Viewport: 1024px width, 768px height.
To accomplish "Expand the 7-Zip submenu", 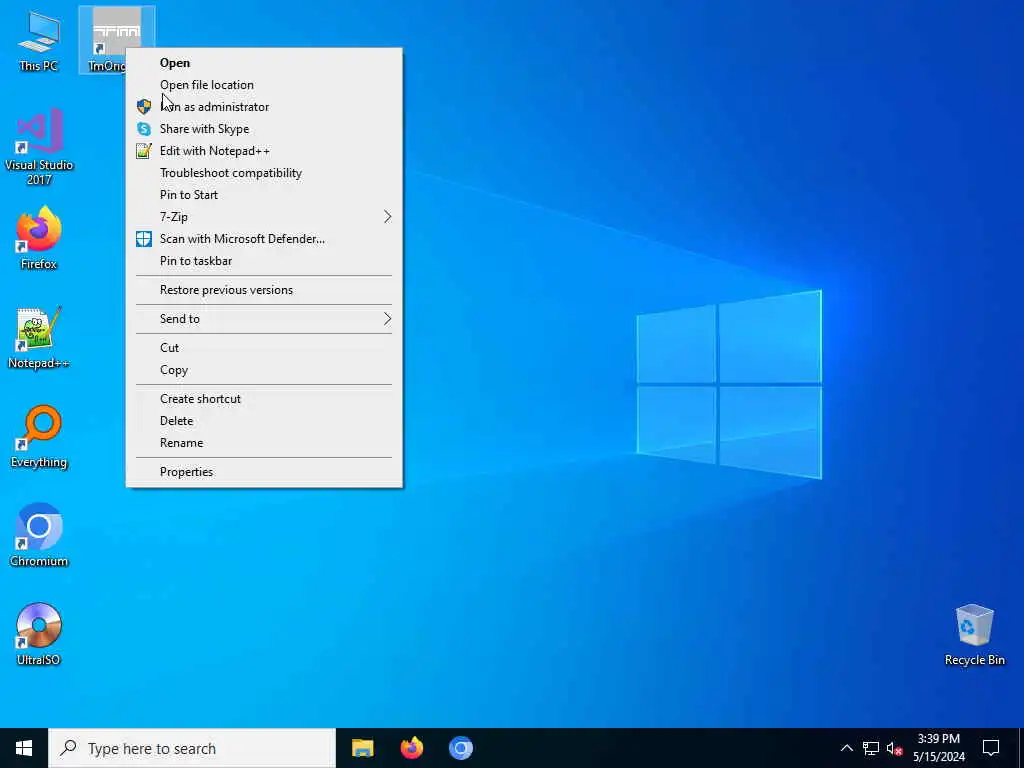I will [x=264, y=217].
